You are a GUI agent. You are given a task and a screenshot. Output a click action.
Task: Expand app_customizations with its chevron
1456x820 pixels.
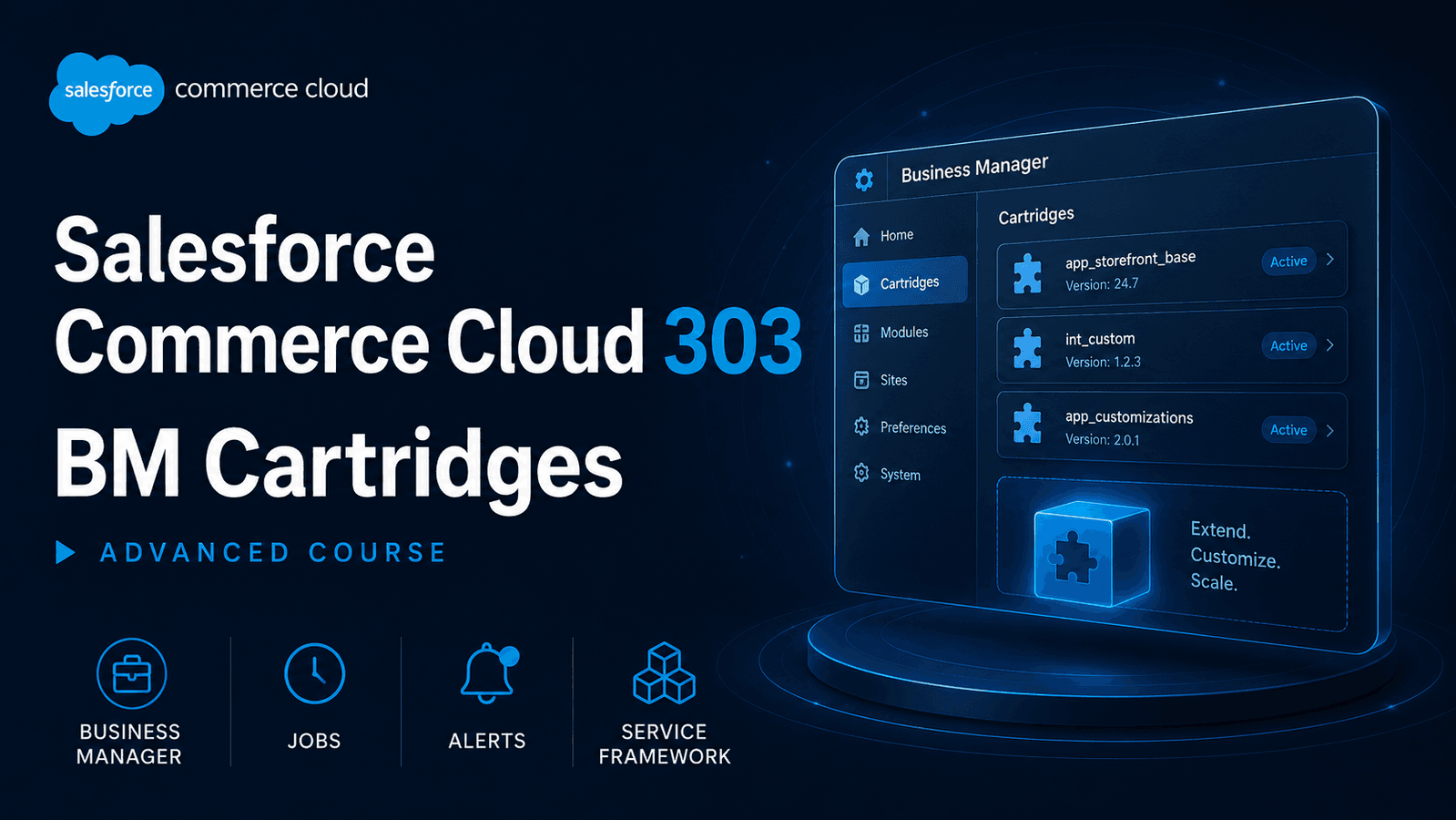[1330, 431]
